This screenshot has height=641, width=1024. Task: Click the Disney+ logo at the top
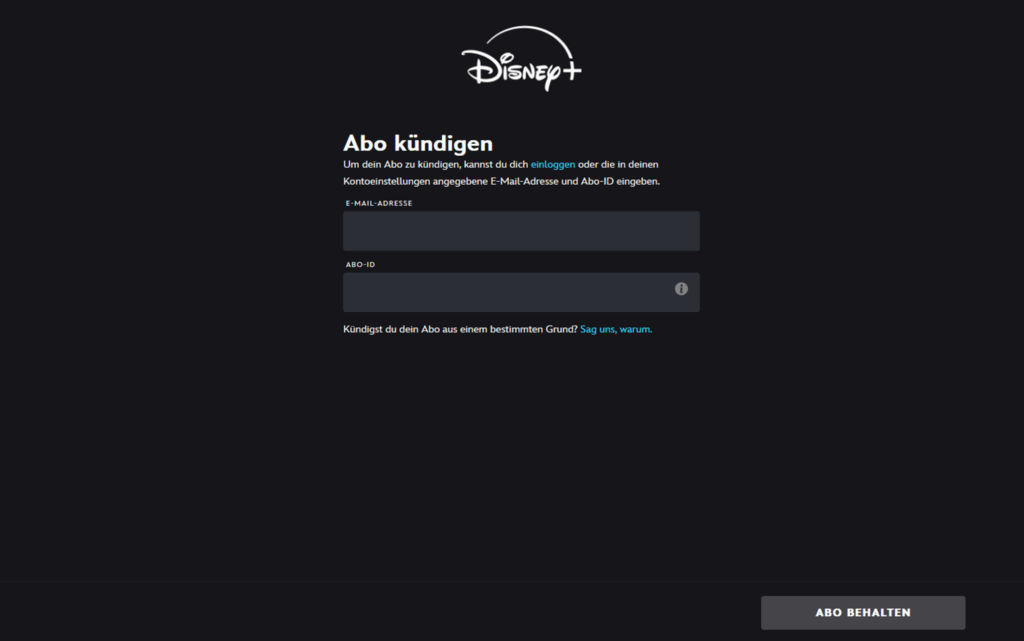point(521,60)
